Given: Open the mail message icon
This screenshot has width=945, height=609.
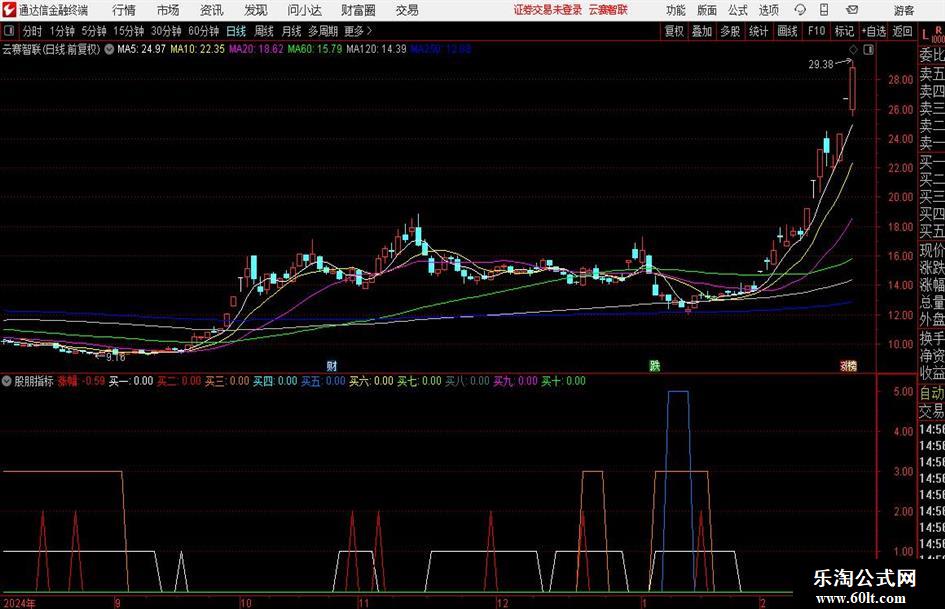Looking at the screenshot, I should tap(852, 10).
